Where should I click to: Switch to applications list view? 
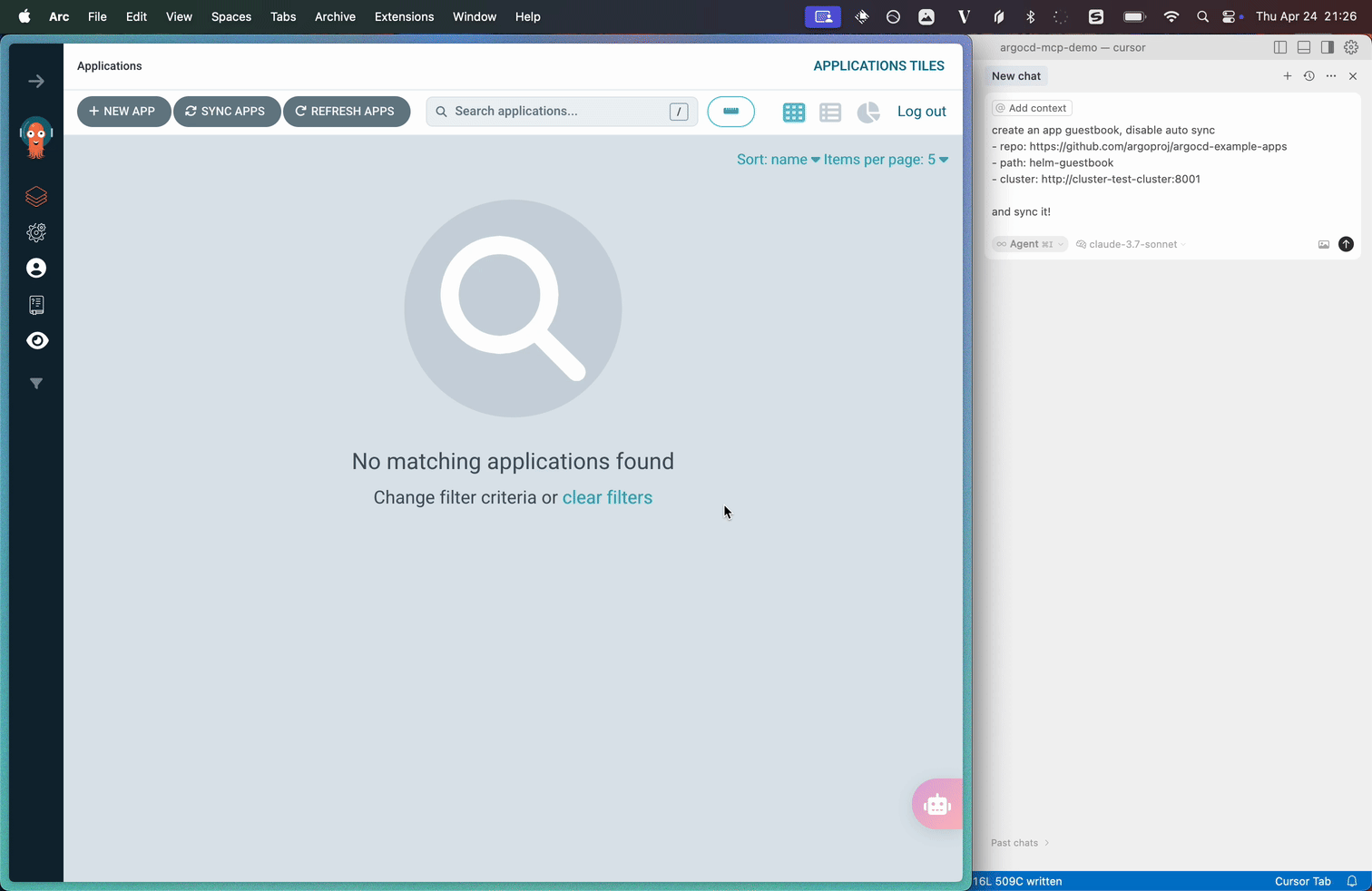click(x=830, y=112)
